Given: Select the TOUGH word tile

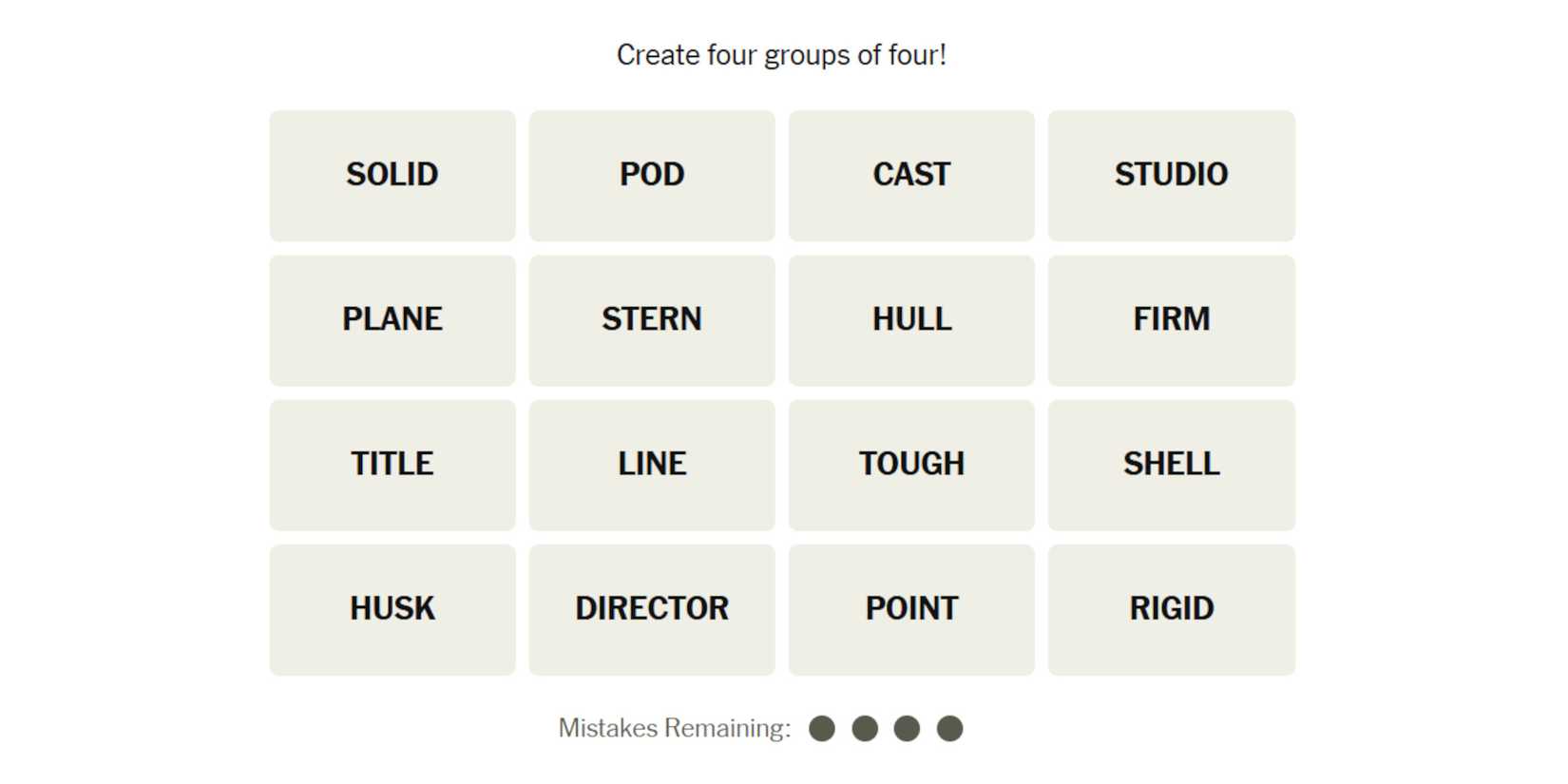Looking at the screenshot, I should [911, 466].
